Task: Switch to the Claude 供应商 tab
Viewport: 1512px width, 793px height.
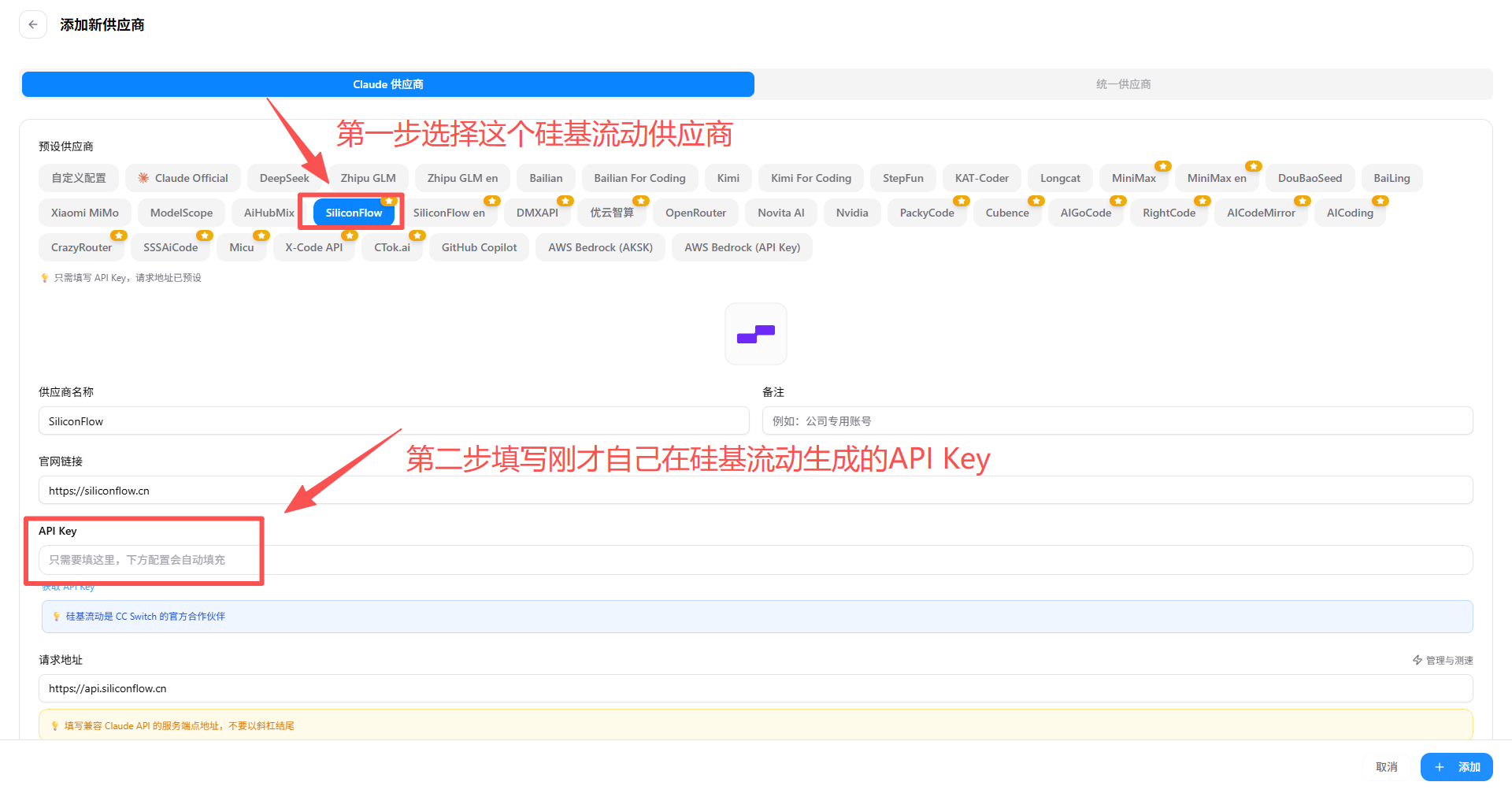Action: point(388,84)
